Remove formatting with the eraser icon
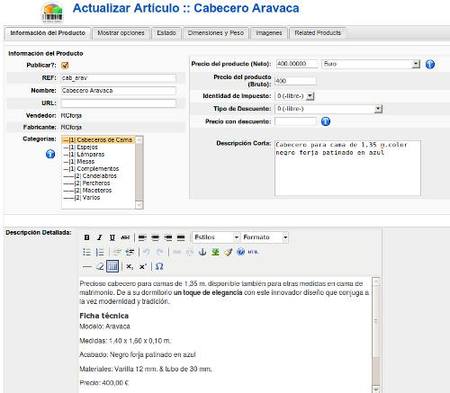Image resolution: width=450 pixels, height=393 pixels. (x=100, y=266)
